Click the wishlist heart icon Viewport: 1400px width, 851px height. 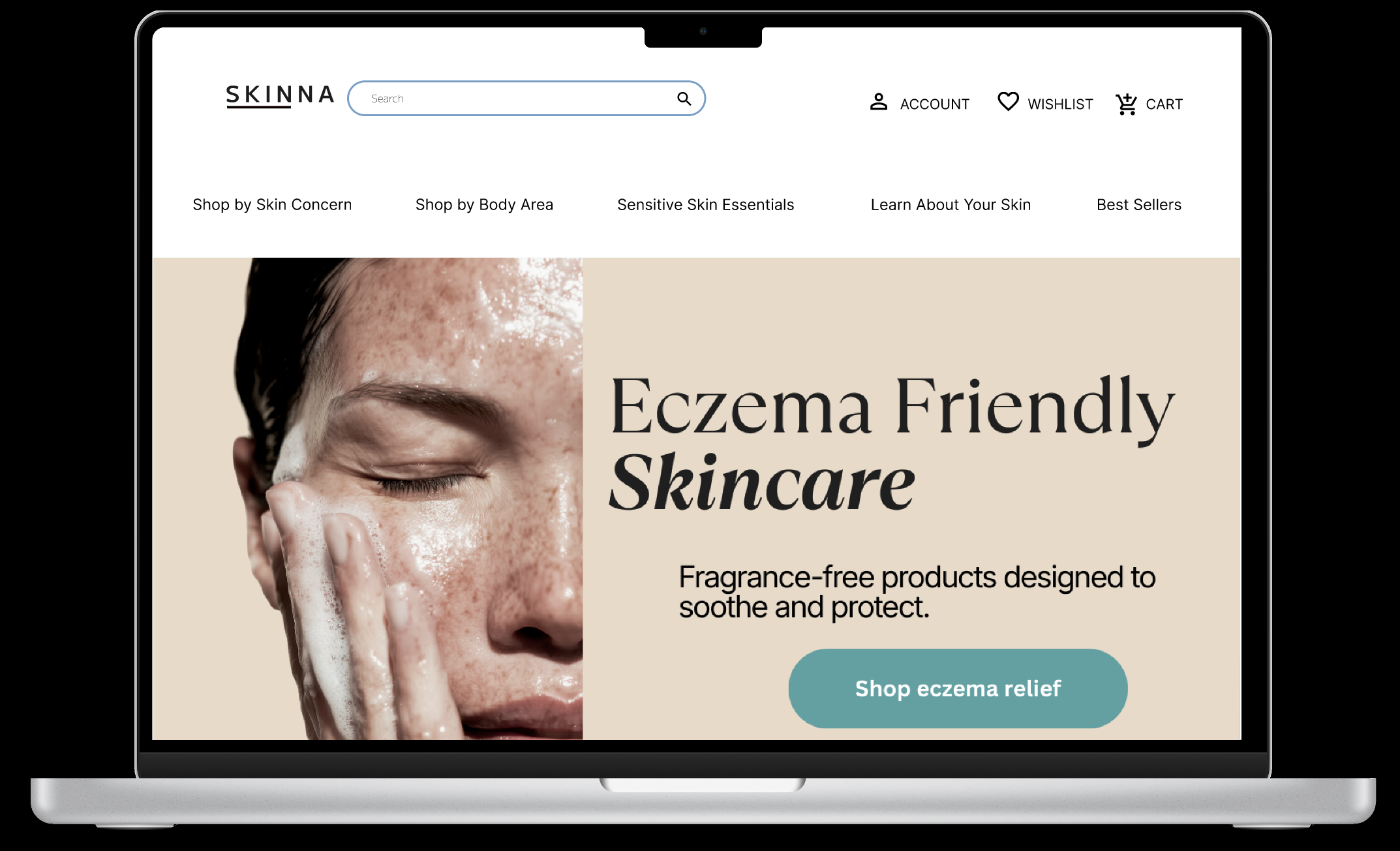[x=1008, y=102]
